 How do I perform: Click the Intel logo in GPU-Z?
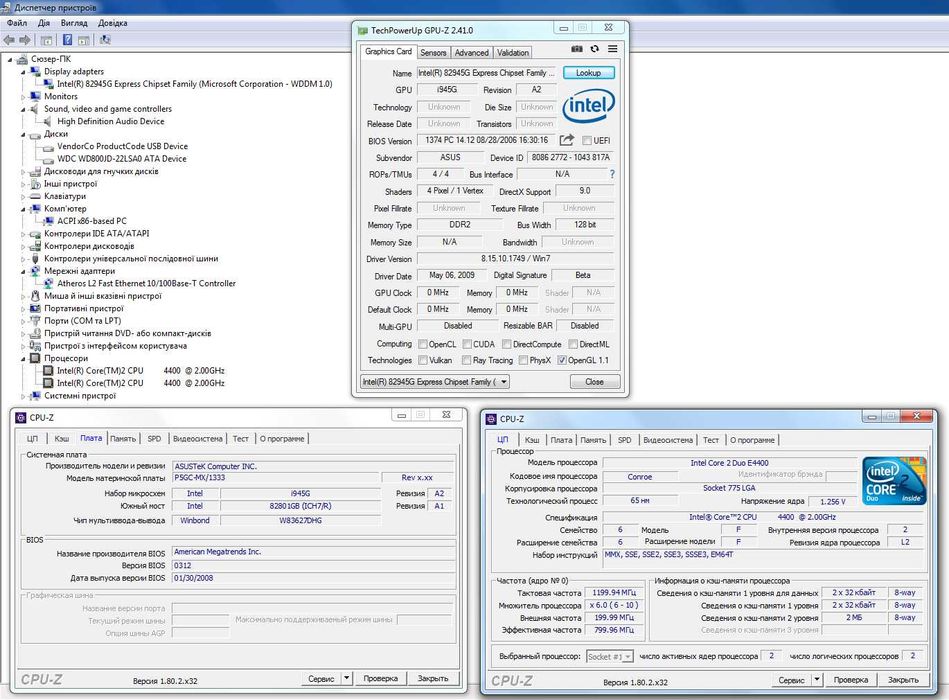(588, 106)
